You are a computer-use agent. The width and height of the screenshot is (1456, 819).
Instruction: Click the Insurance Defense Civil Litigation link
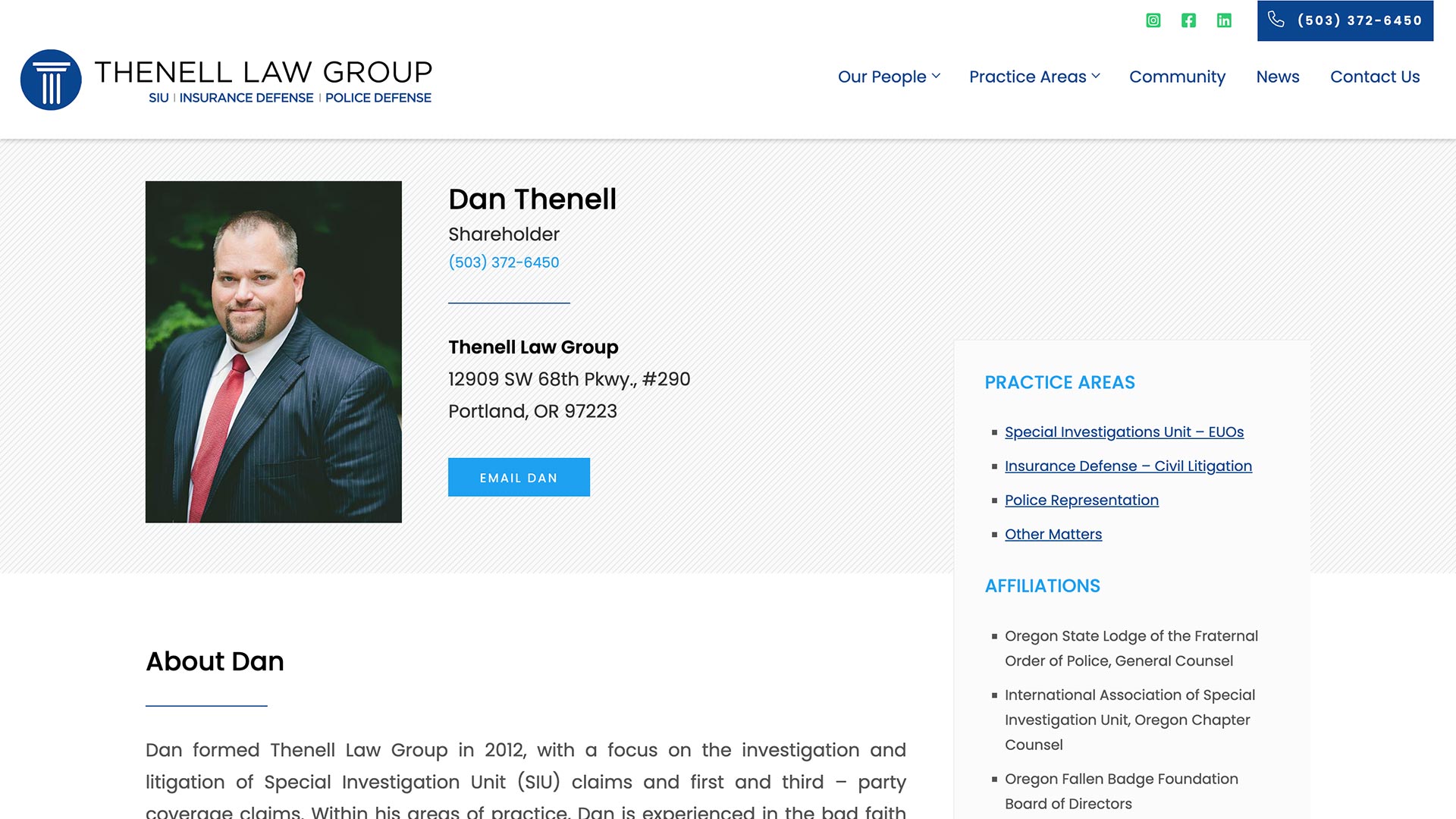tap(1128, 466)
